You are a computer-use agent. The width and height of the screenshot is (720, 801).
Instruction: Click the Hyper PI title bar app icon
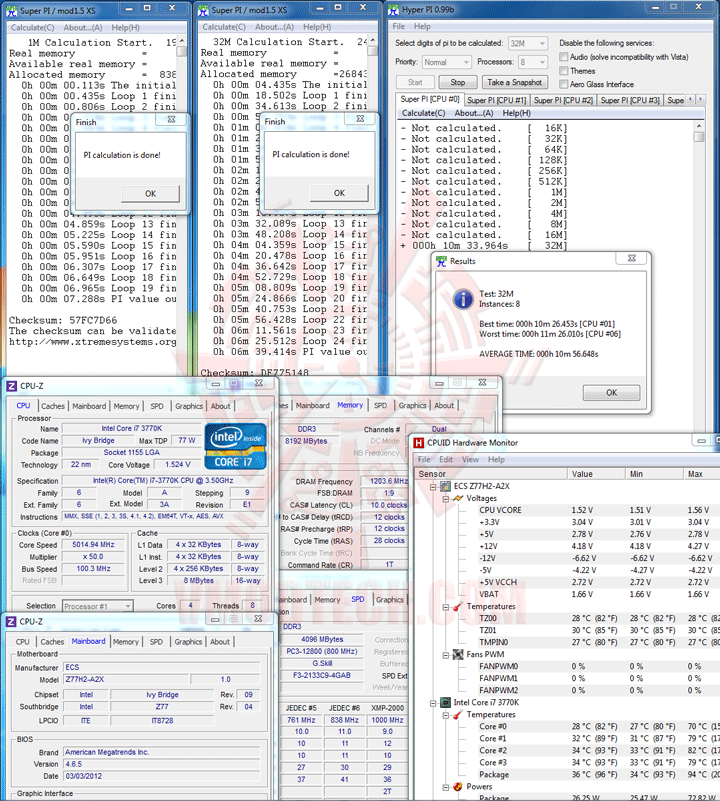(x=393, y=10)
